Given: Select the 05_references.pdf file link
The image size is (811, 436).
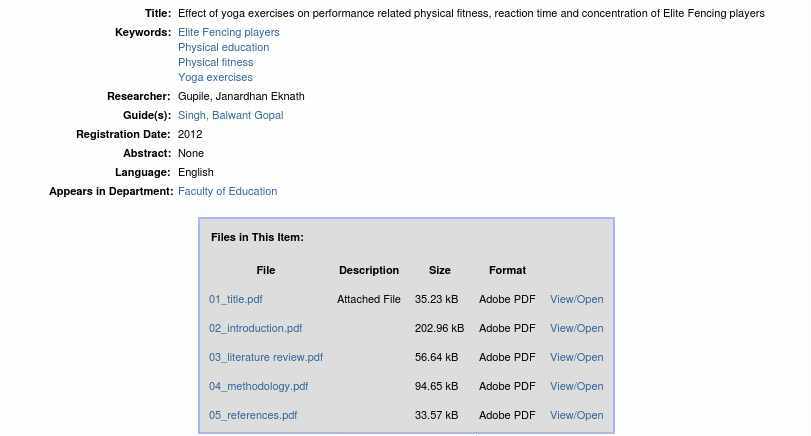Looking at the screenshot, I should tap(253, 415).
